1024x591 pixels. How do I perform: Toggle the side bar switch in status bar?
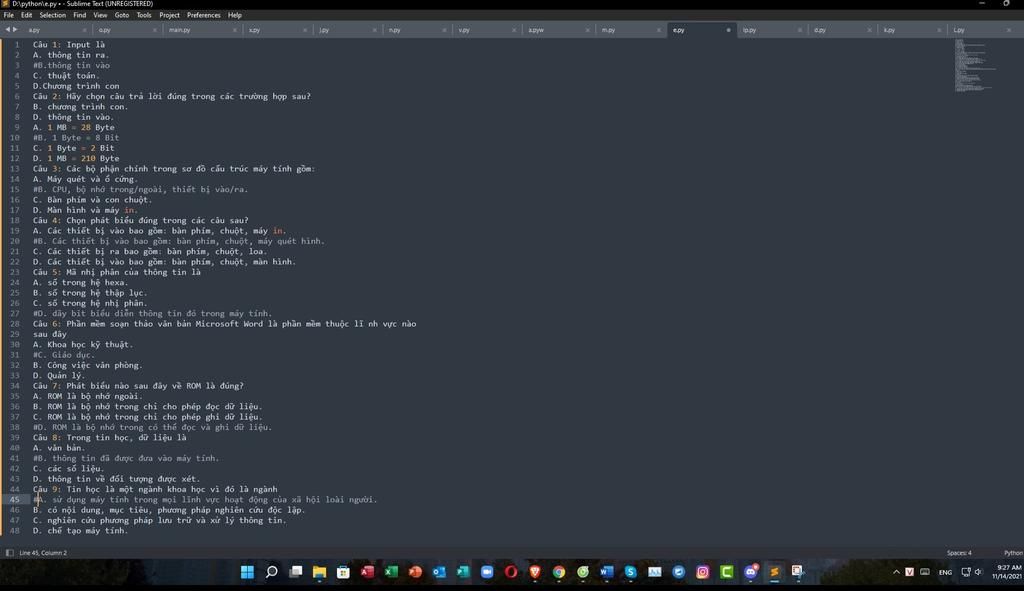pos(9,552)
